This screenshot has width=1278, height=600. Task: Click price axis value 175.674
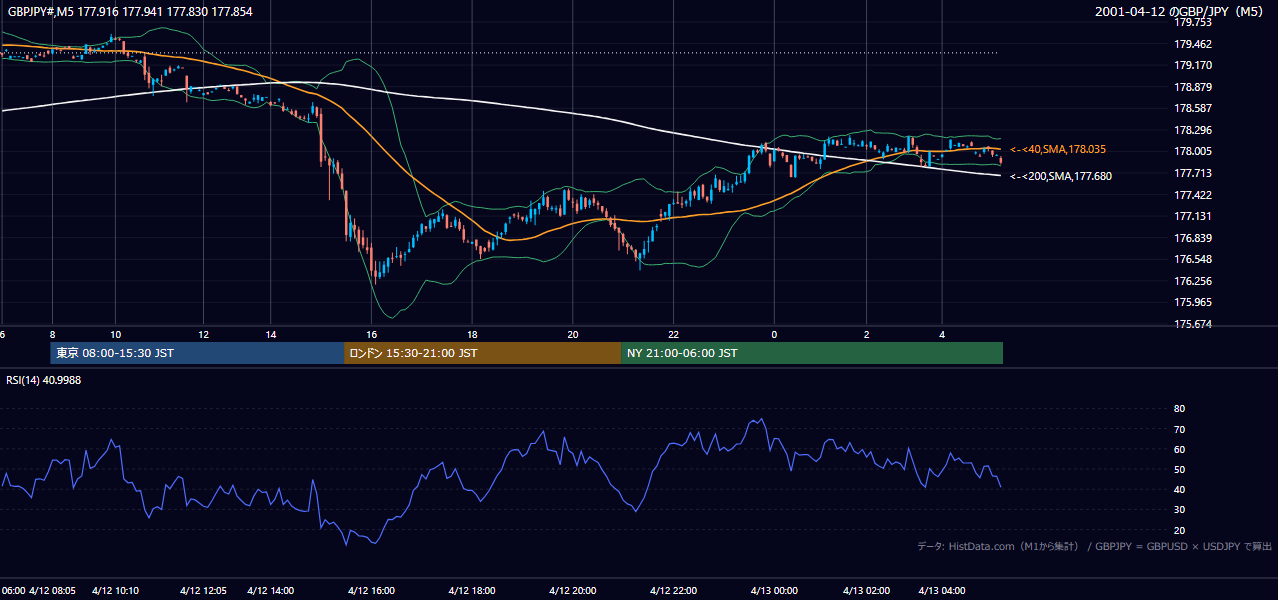1192,324
